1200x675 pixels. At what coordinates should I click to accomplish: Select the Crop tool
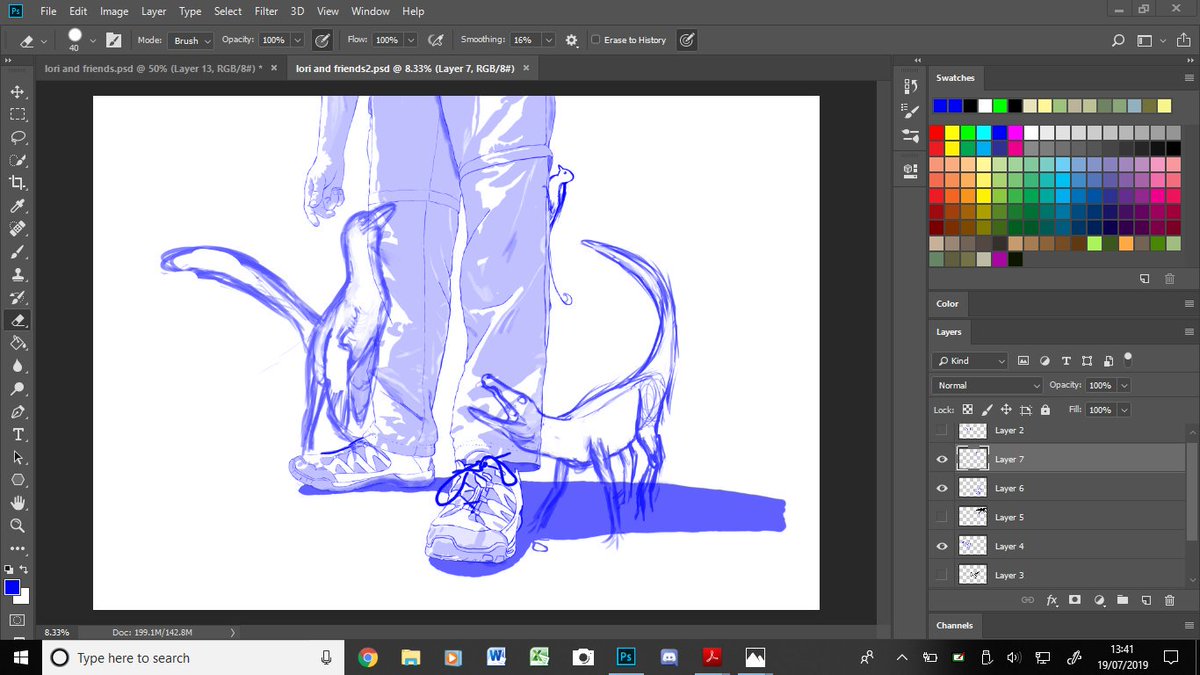(x=18, y=183)
